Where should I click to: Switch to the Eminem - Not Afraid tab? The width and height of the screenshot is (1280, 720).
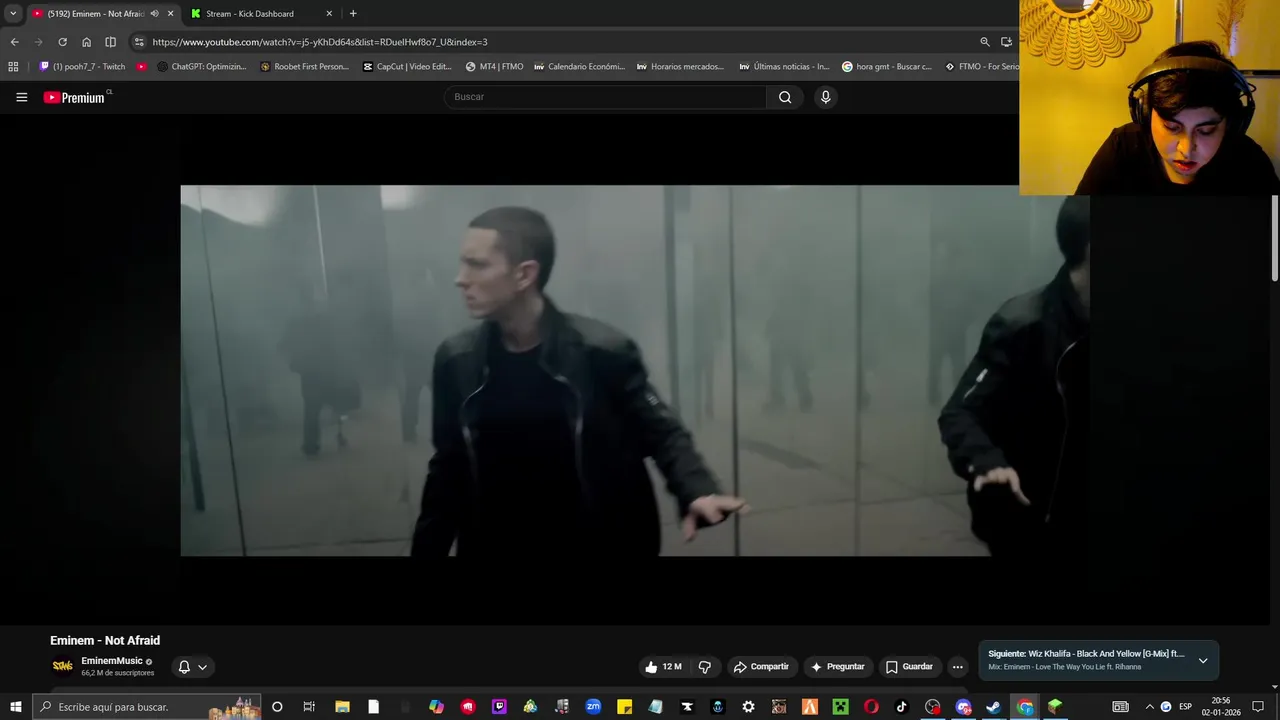(96, 14)
